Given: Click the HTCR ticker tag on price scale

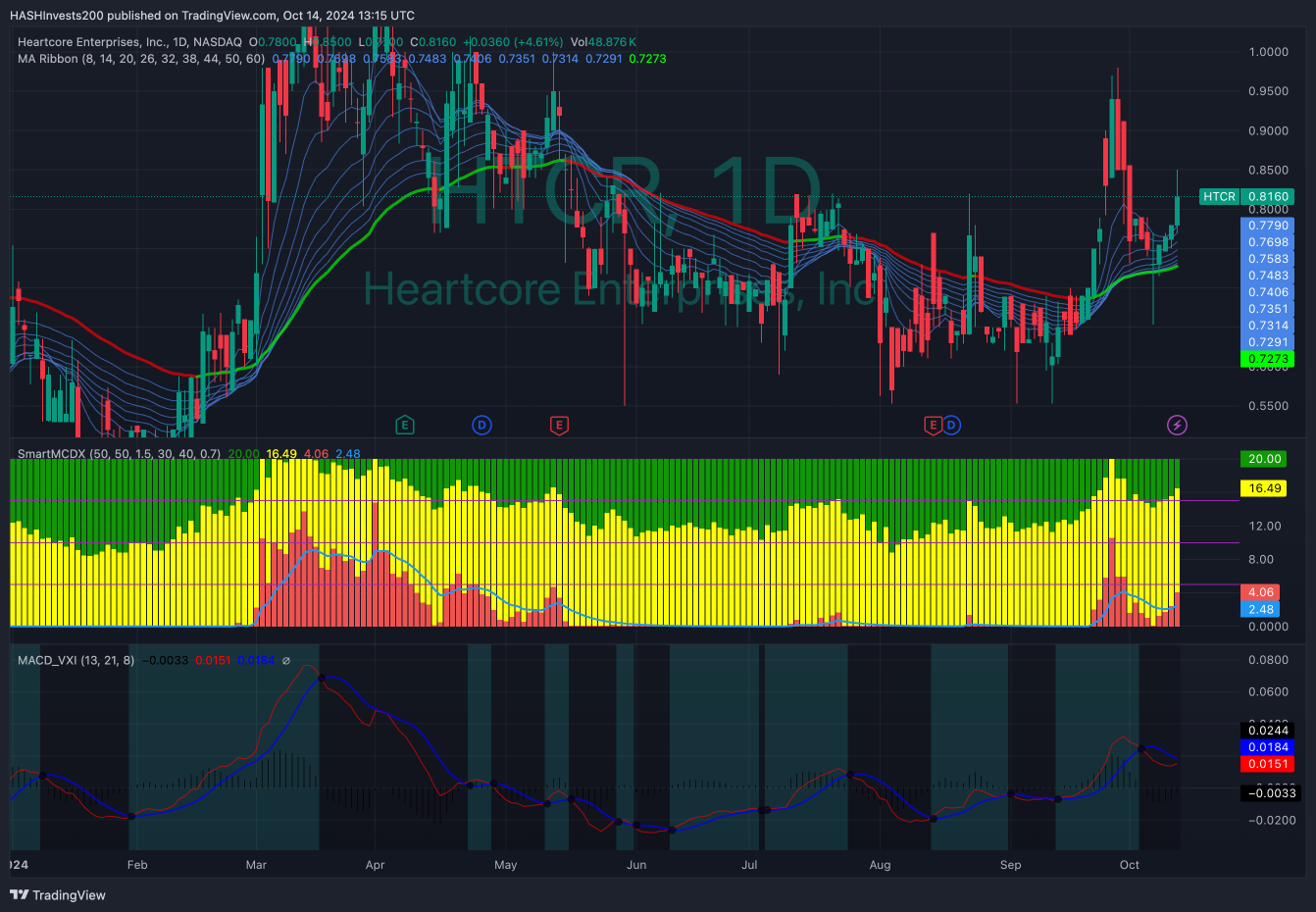Looking at the screenshot, I should (x=1219, y=196).
